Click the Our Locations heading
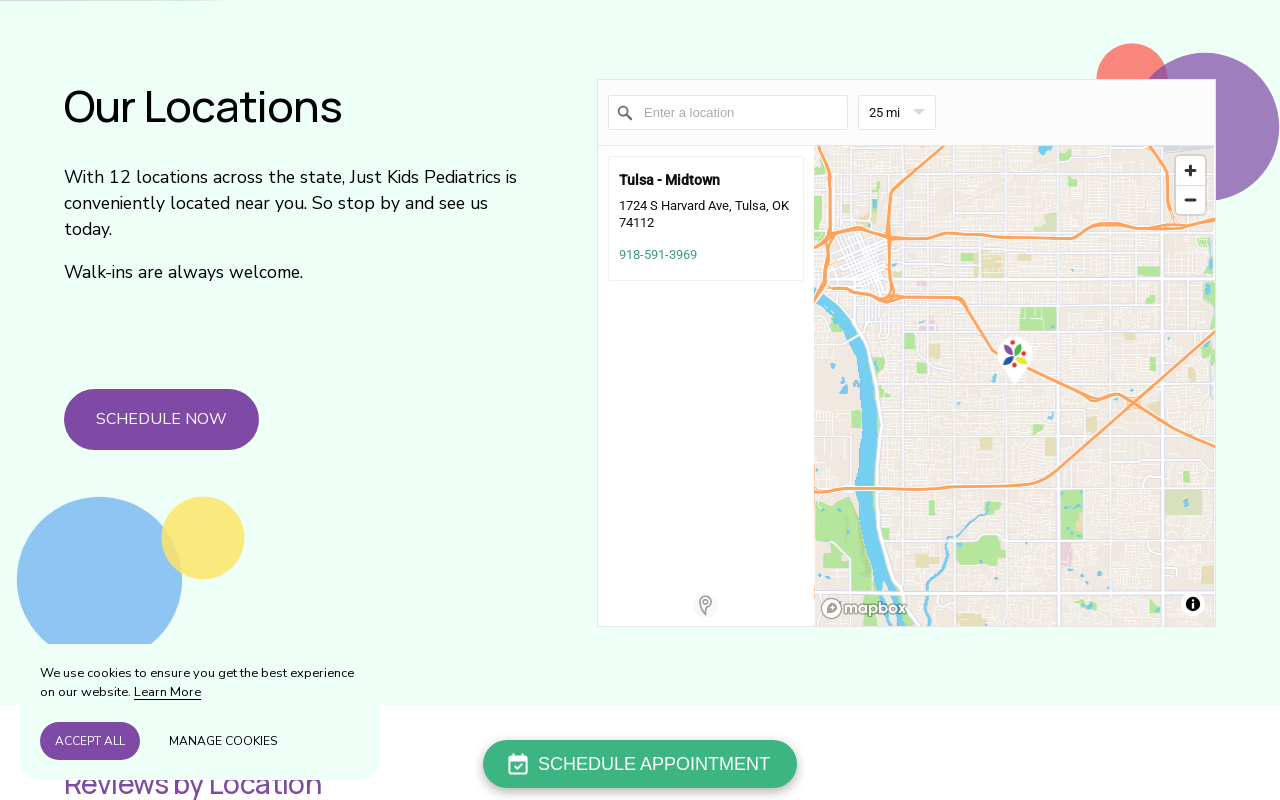Viewport: 1280px width, 800px height. (203, 107)
